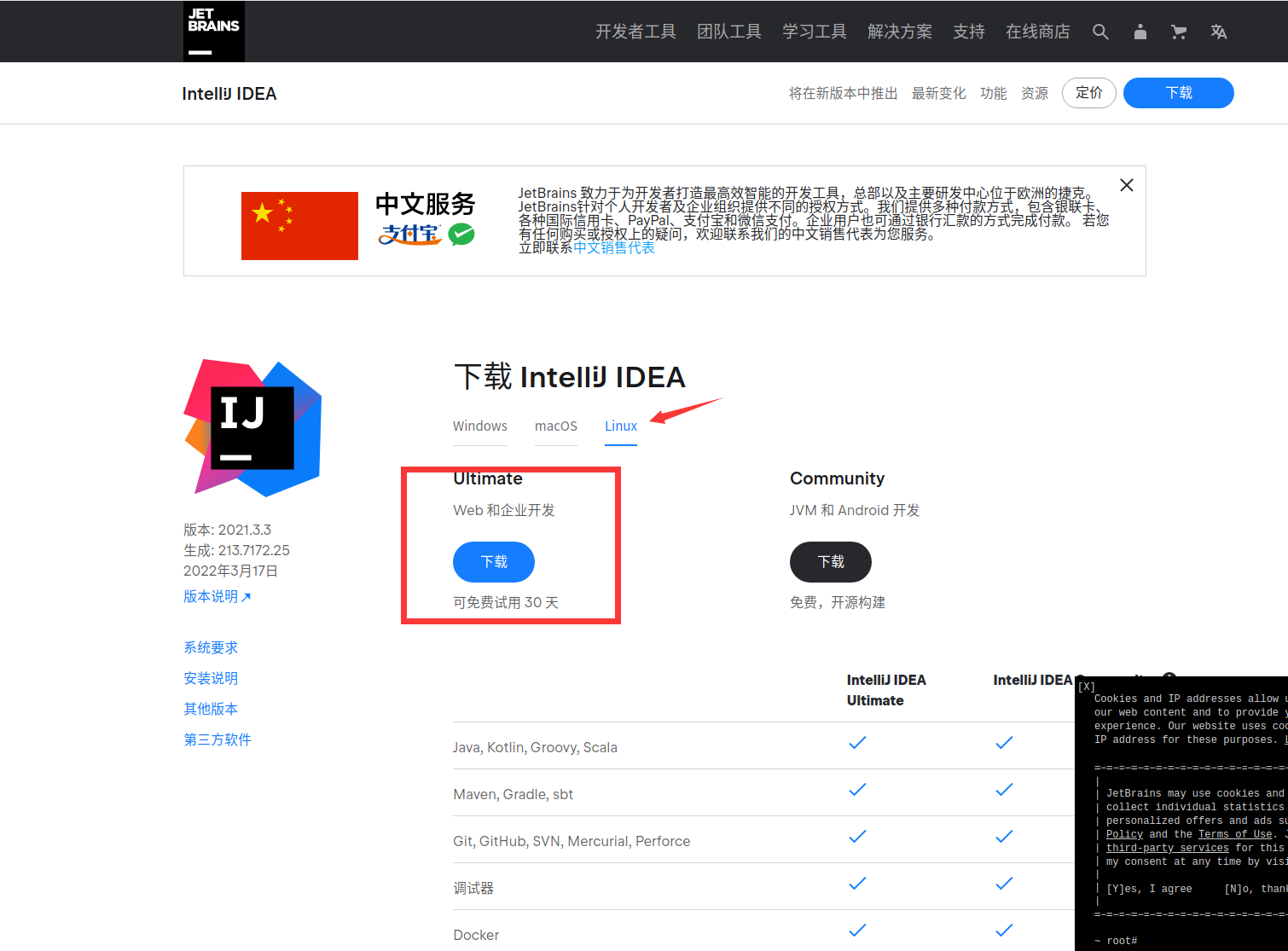1288x951 pixels.
Task: Open Terms of Use link in cookie notice
Action: point(1235,834)
